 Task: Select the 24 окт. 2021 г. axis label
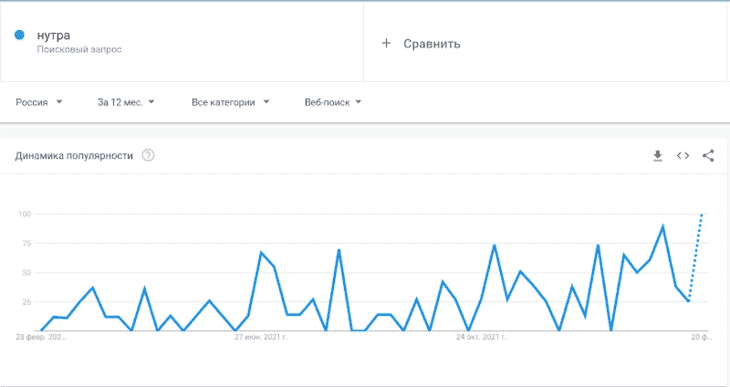pos(481,337)
